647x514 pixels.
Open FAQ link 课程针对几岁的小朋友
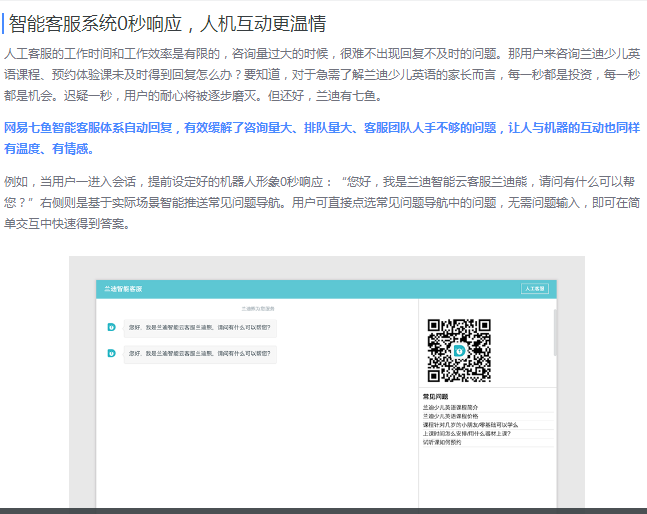click(x=470, y=425)
